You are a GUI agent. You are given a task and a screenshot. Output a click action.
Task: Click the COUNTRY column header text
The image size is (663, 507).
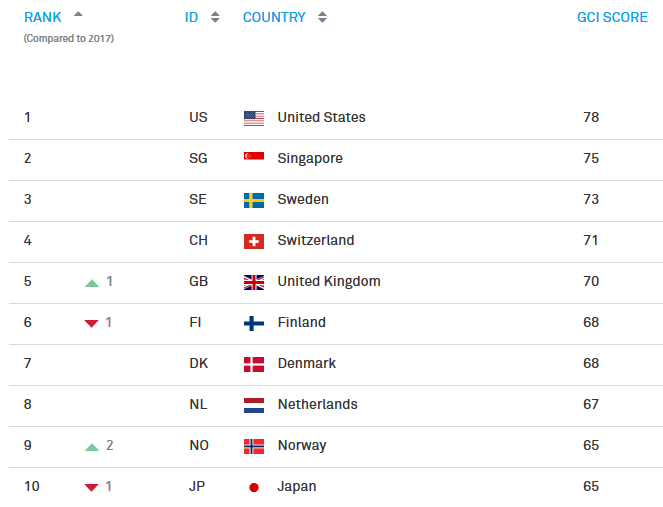[x=274, y=17]
